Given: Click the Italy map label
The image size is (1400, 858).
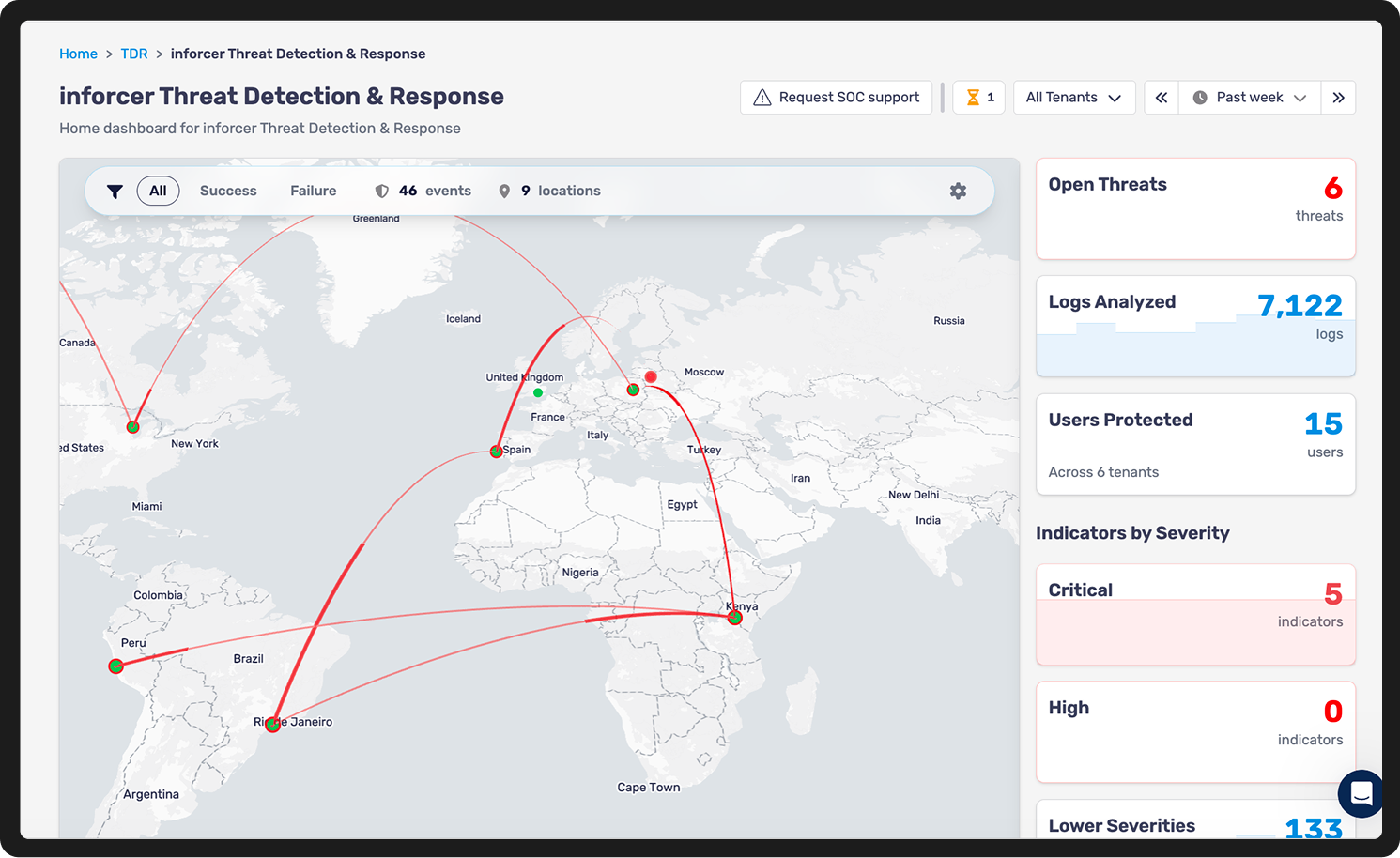Looking at the screenshot, I should pyautogui.click(x=597, y=436).
